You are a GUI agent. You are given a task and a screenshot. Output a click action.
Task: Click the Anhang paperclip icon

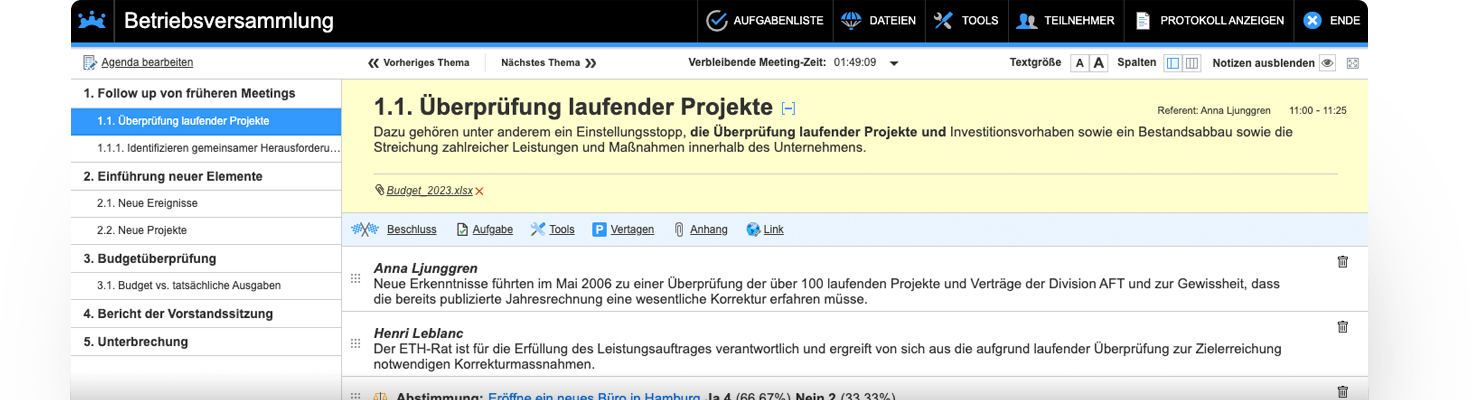679,229
